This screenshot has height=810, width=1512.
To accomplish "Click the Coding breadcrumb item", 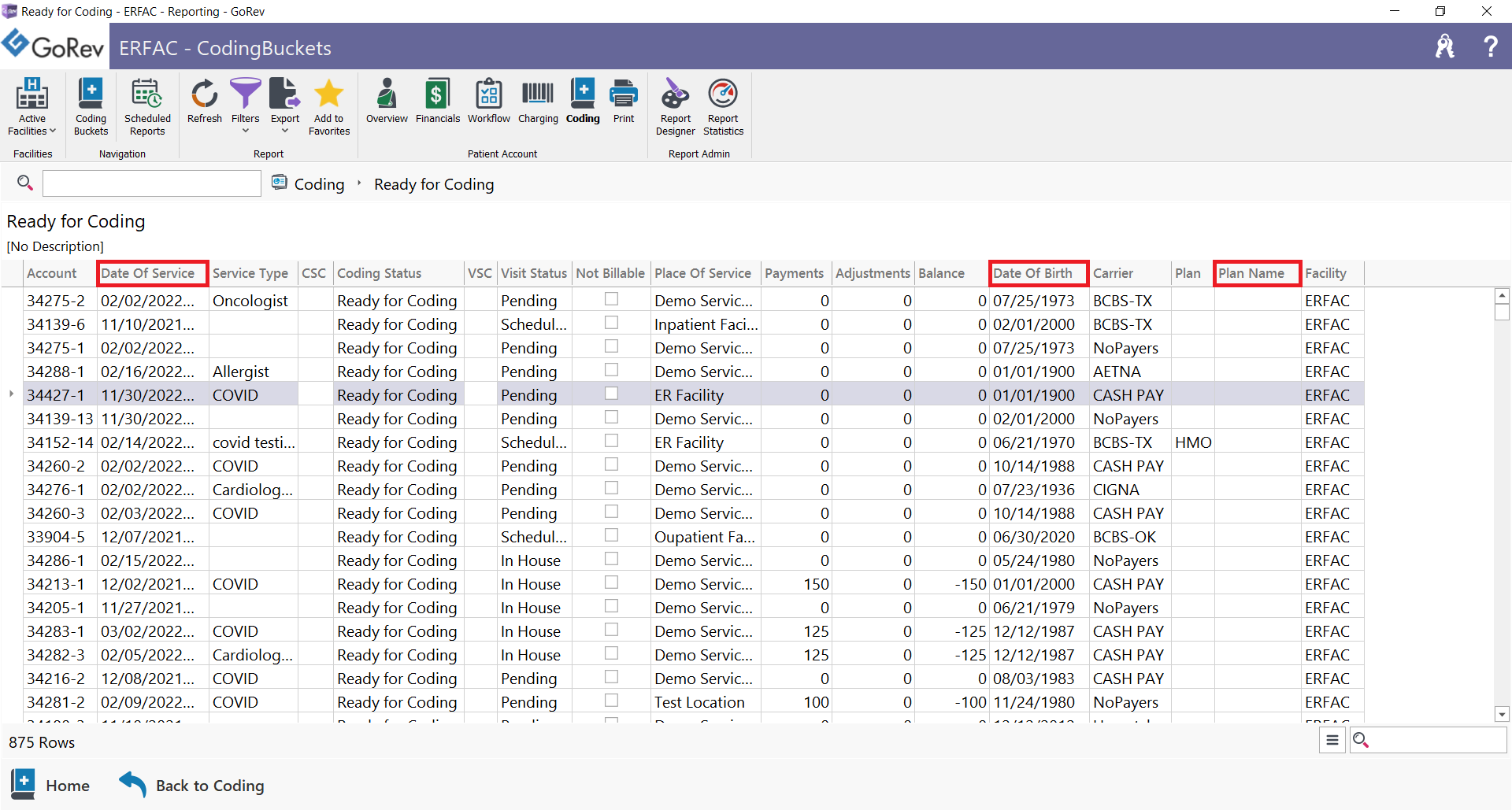I will click(319, 184).
